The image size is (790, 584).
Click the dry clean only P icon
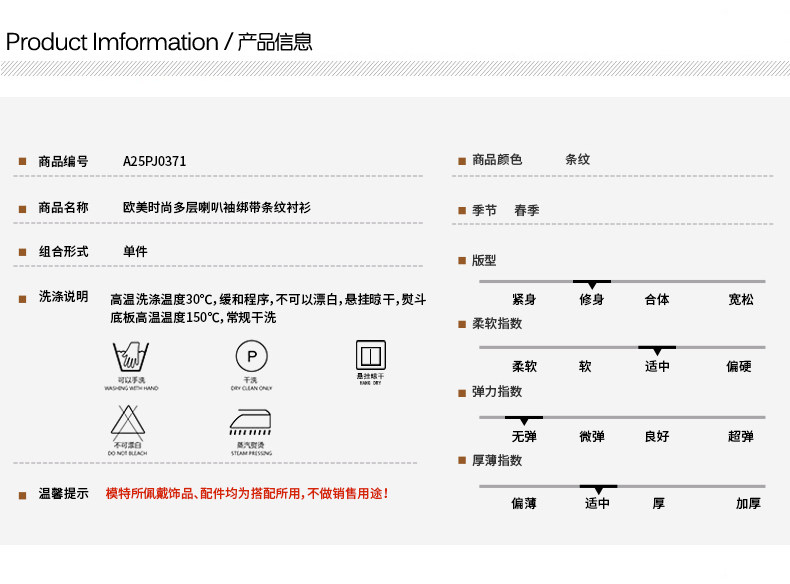(251, 356)
